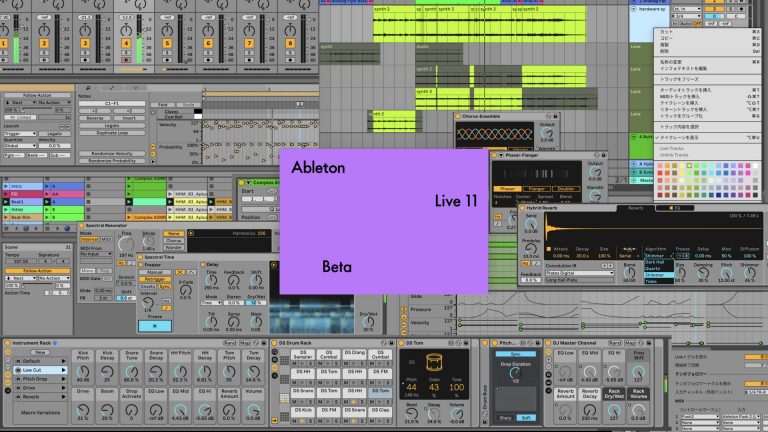This screenshot has width=768, height=432.
Task: Select 'MIDIトラックを挿入' in the context menu
Action: (708, 96)
